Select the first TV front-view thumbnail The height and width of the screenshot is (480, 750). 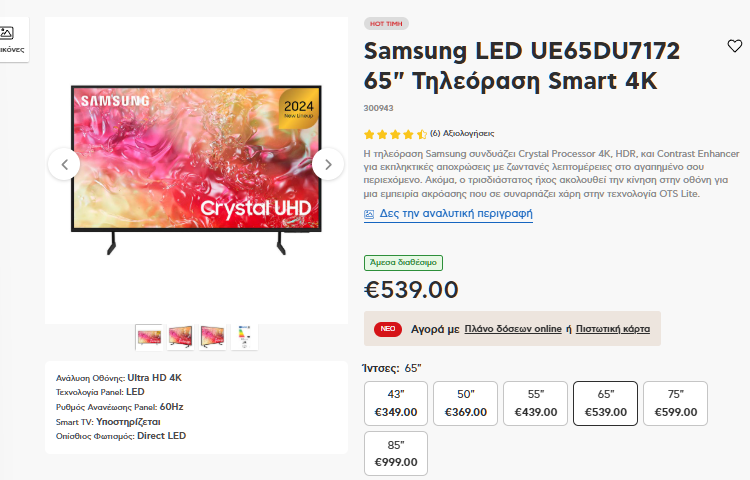click(149, 337)
